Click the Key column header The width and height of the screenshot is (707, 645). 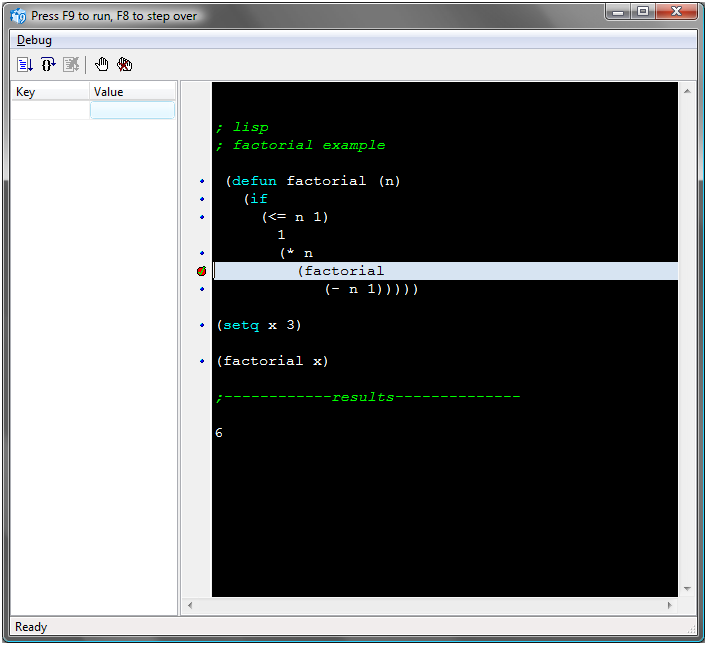pos(50,92)
